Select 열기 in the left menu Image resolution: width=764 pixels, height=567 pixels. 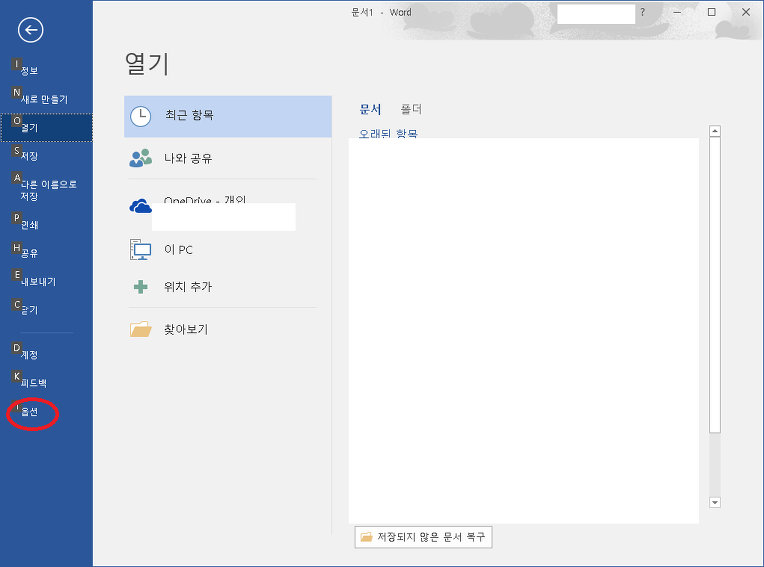[x=46, y=128]
